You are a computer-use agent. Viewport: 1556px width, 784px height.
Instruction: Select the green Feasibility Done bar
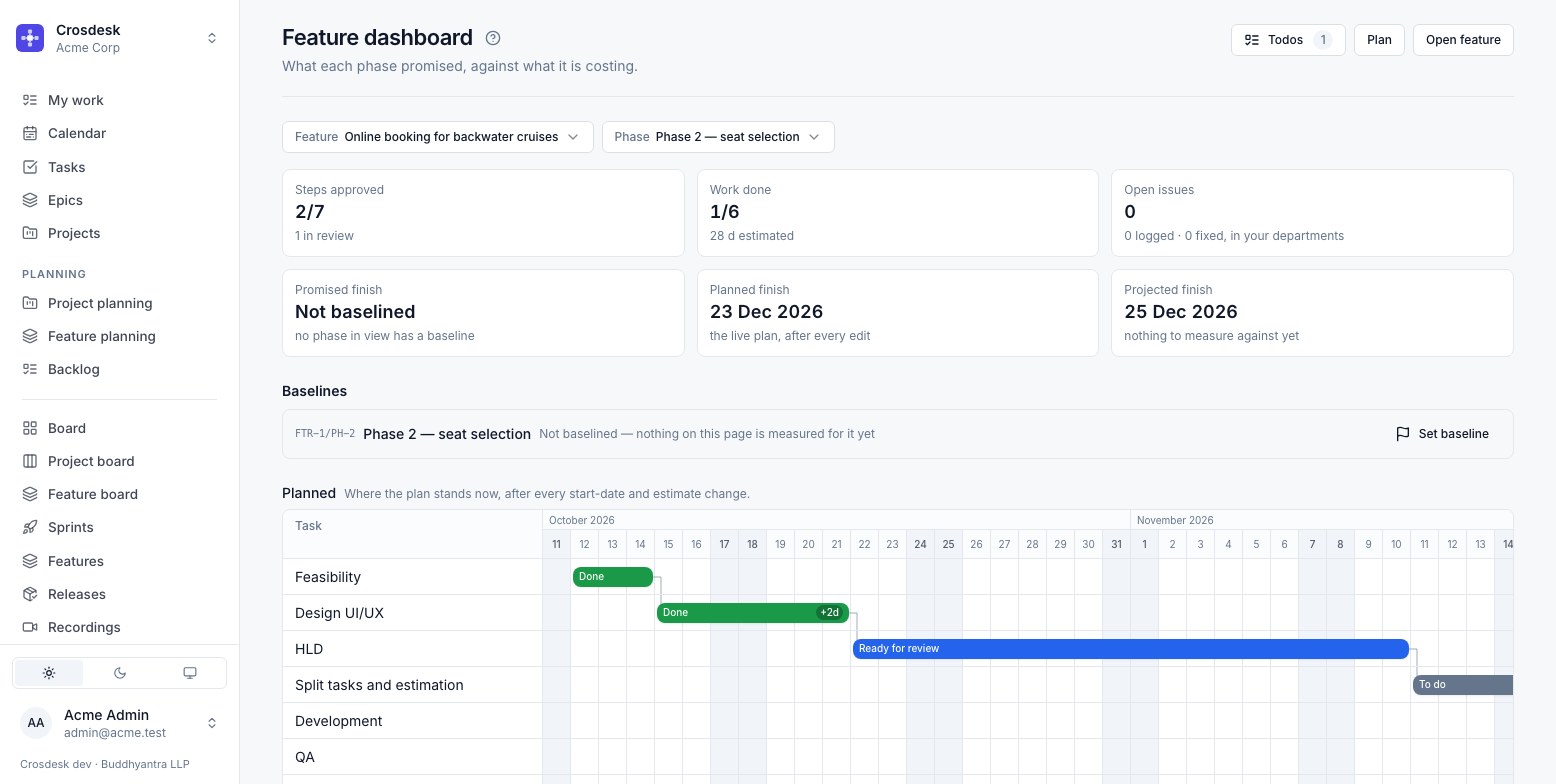click(613, 577)
